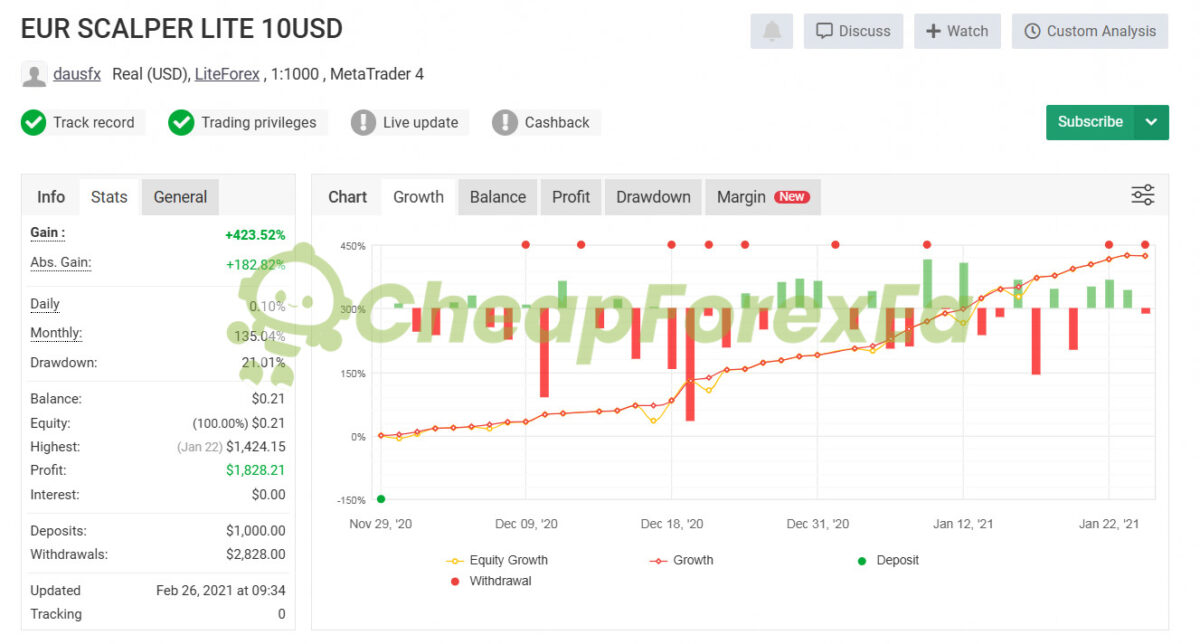1200x644 pixels.
Task: Click the Monthly stat label
Action: click(x=56, y=333)
